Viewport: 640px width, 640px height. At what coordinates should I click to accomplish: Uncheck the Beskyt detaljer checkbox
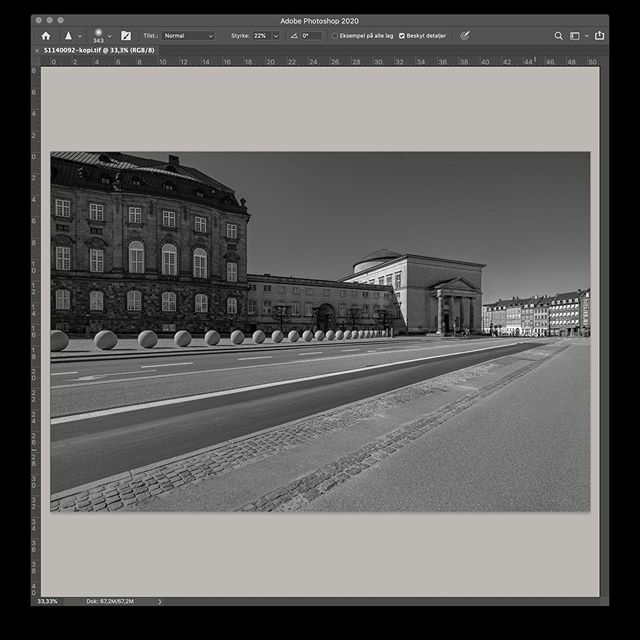(402, 36)
